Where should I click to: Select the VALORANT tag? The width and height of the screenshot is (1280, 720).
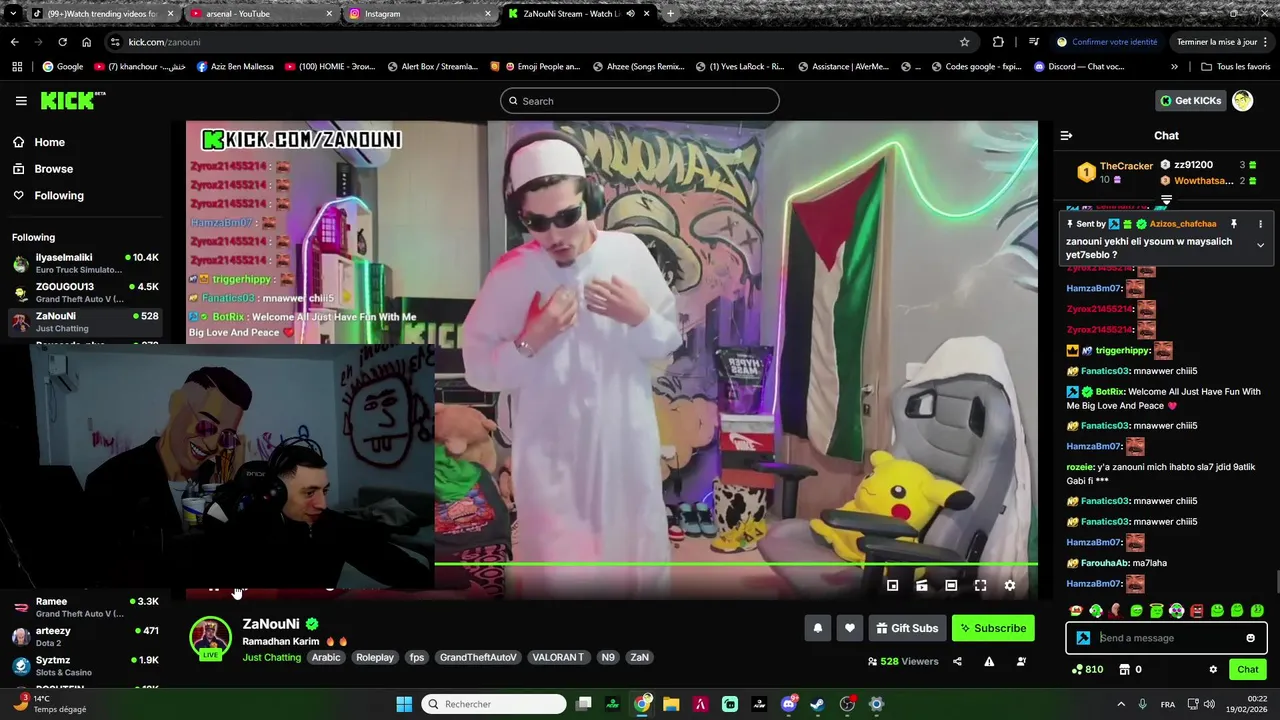coord(558,657)
